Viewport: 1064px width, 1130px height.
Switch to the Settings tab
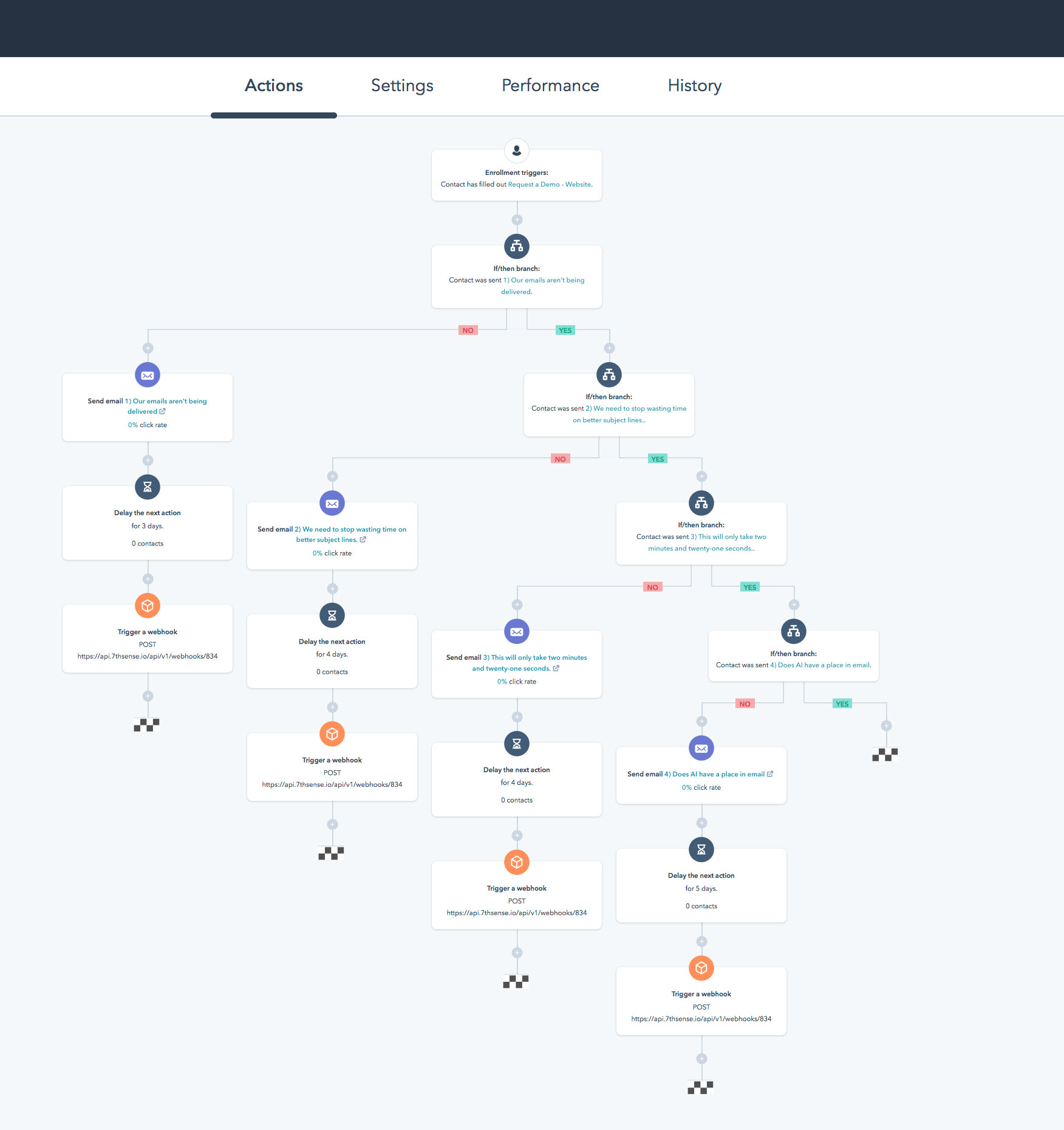click(x=402, y=86)
